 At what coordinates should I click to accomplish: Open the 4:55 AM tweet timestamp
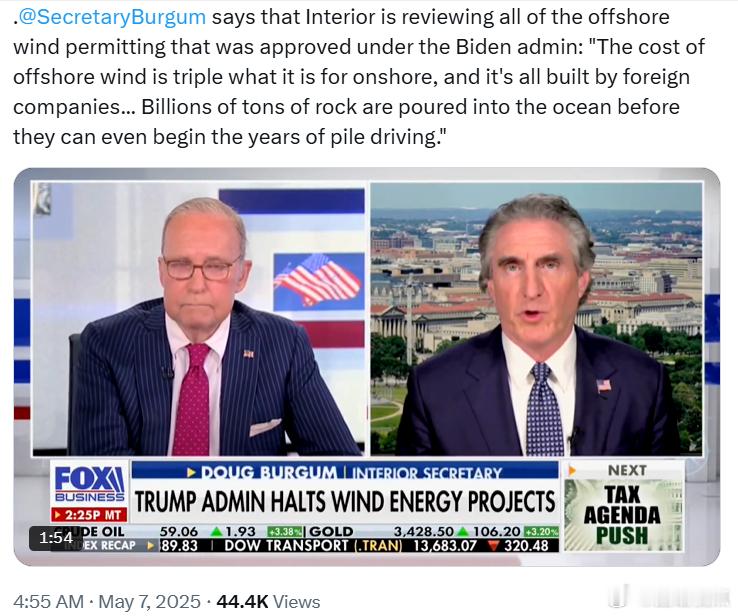48,601
